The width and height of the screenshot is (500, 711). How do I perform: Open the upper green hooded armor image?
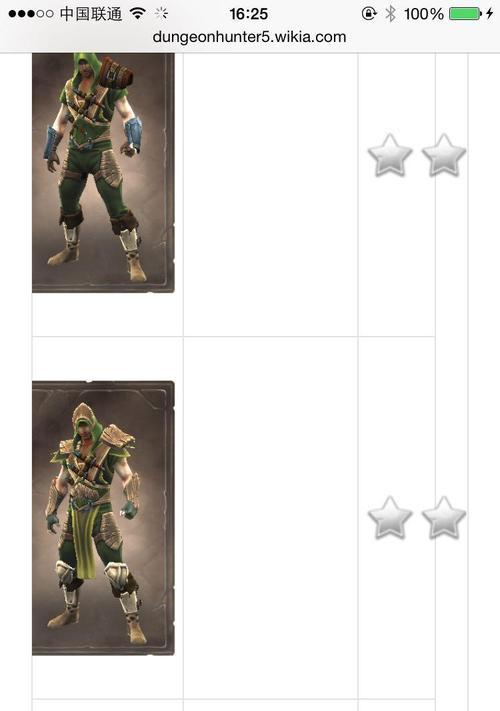click(103, 173)
